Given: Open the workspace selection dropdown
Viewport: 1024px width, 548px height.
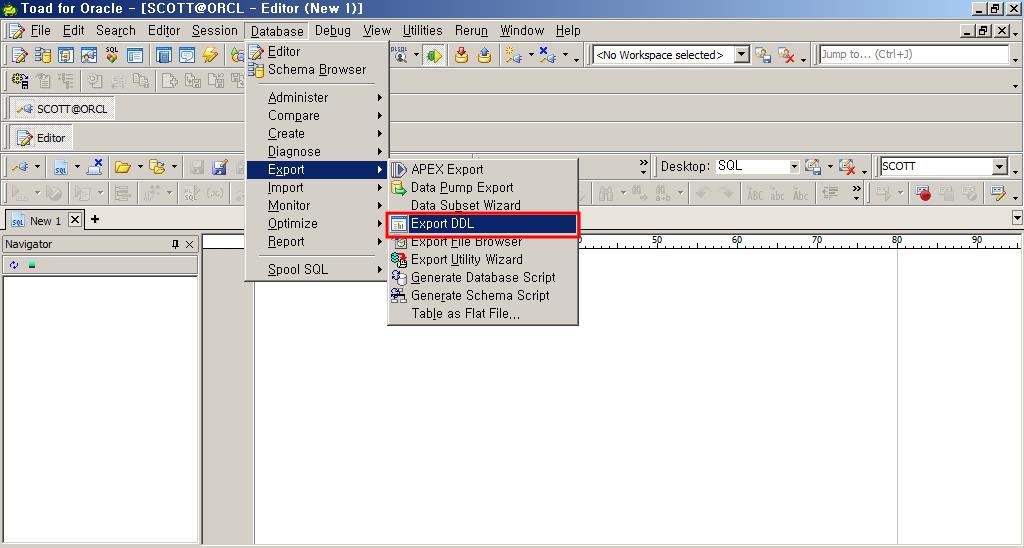Looking at the screenshot, I should click(x=741, y=55).
